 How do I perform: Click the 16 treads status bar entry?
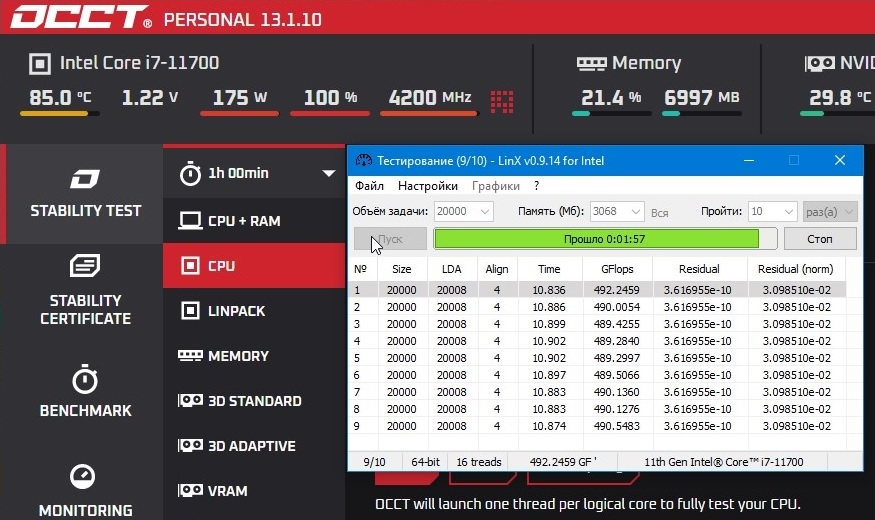(x=479, y=462)
